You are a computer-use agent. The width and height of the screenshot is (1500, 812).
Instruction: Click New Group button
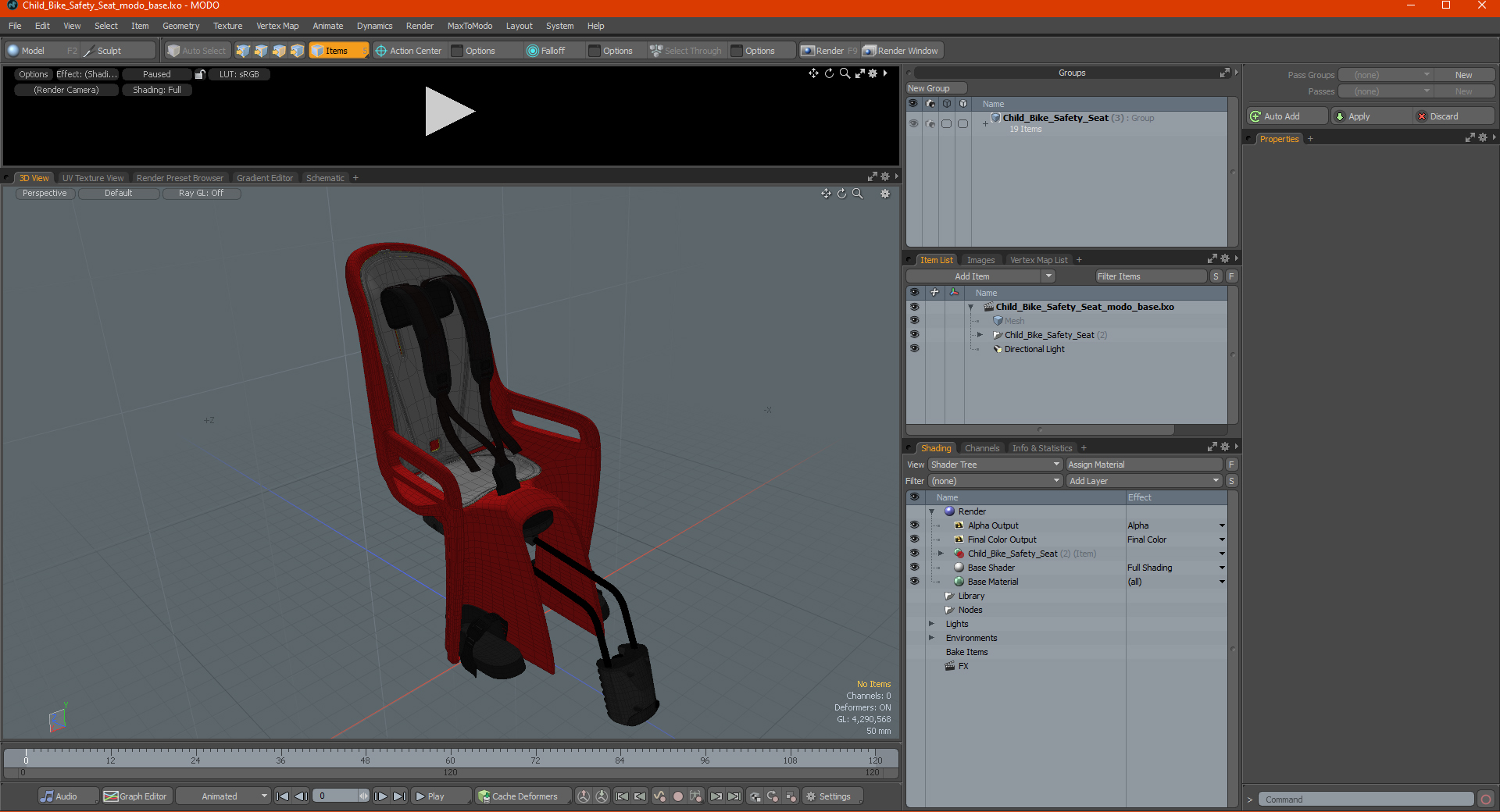[x=936, y=88]
